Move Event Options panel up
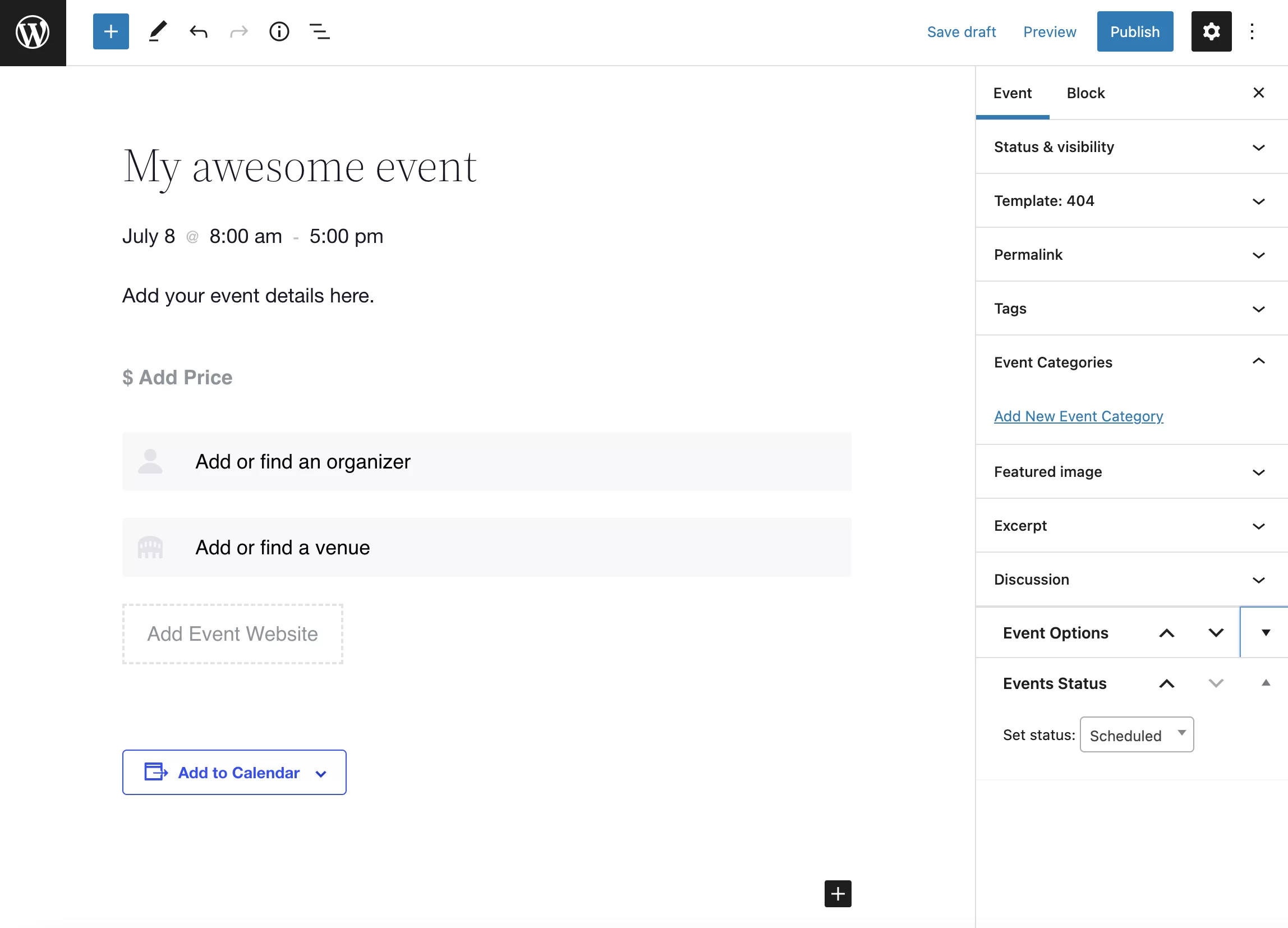The width and height of the screenshot is (1288, 928). tap(1166, 633)
